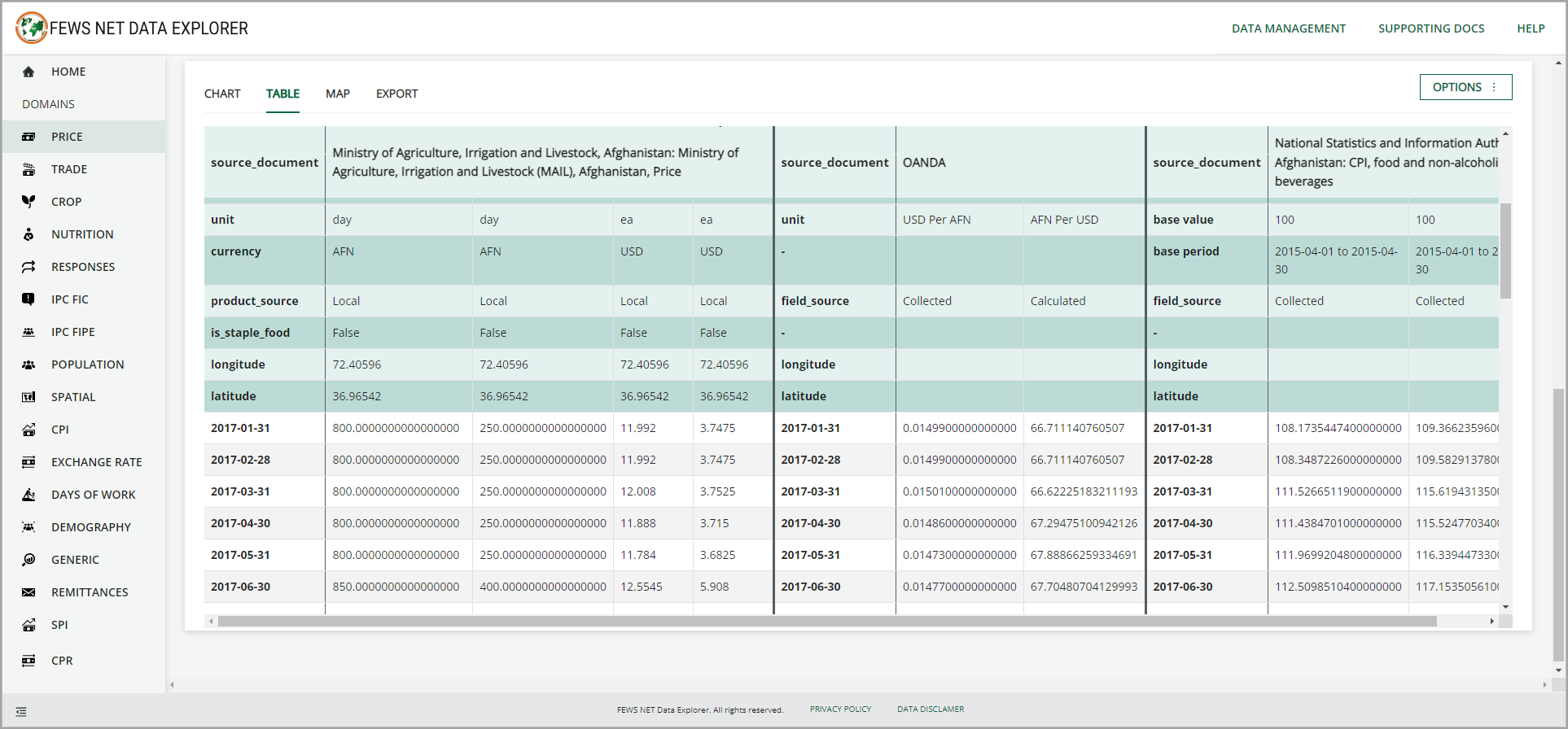
Task: Select the Responses arrows icon
Action: (28, 267)
